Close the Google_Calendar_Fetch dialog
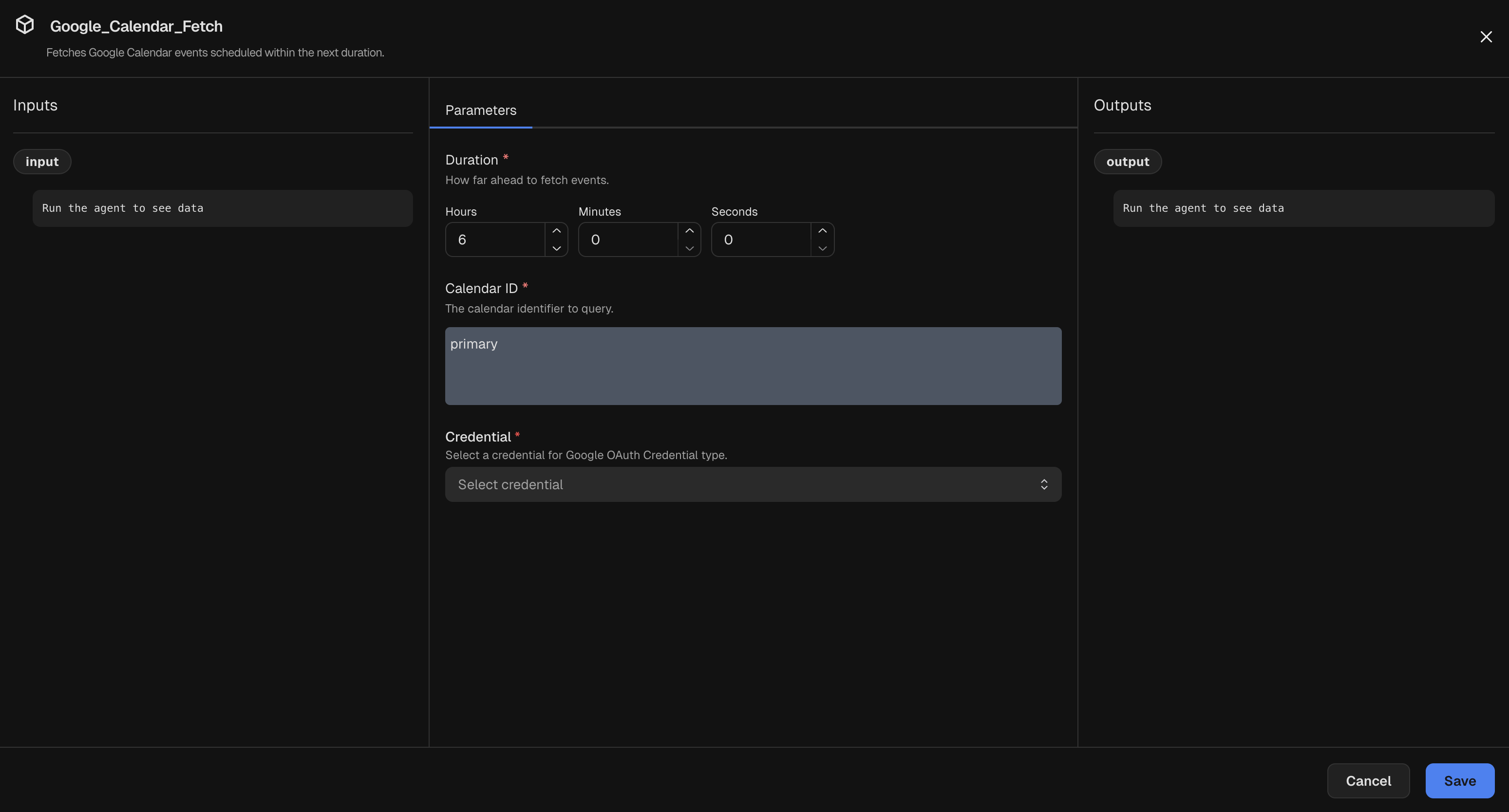The height and width of the screenshot is (812, 1509). click(x=1486, y=37)
